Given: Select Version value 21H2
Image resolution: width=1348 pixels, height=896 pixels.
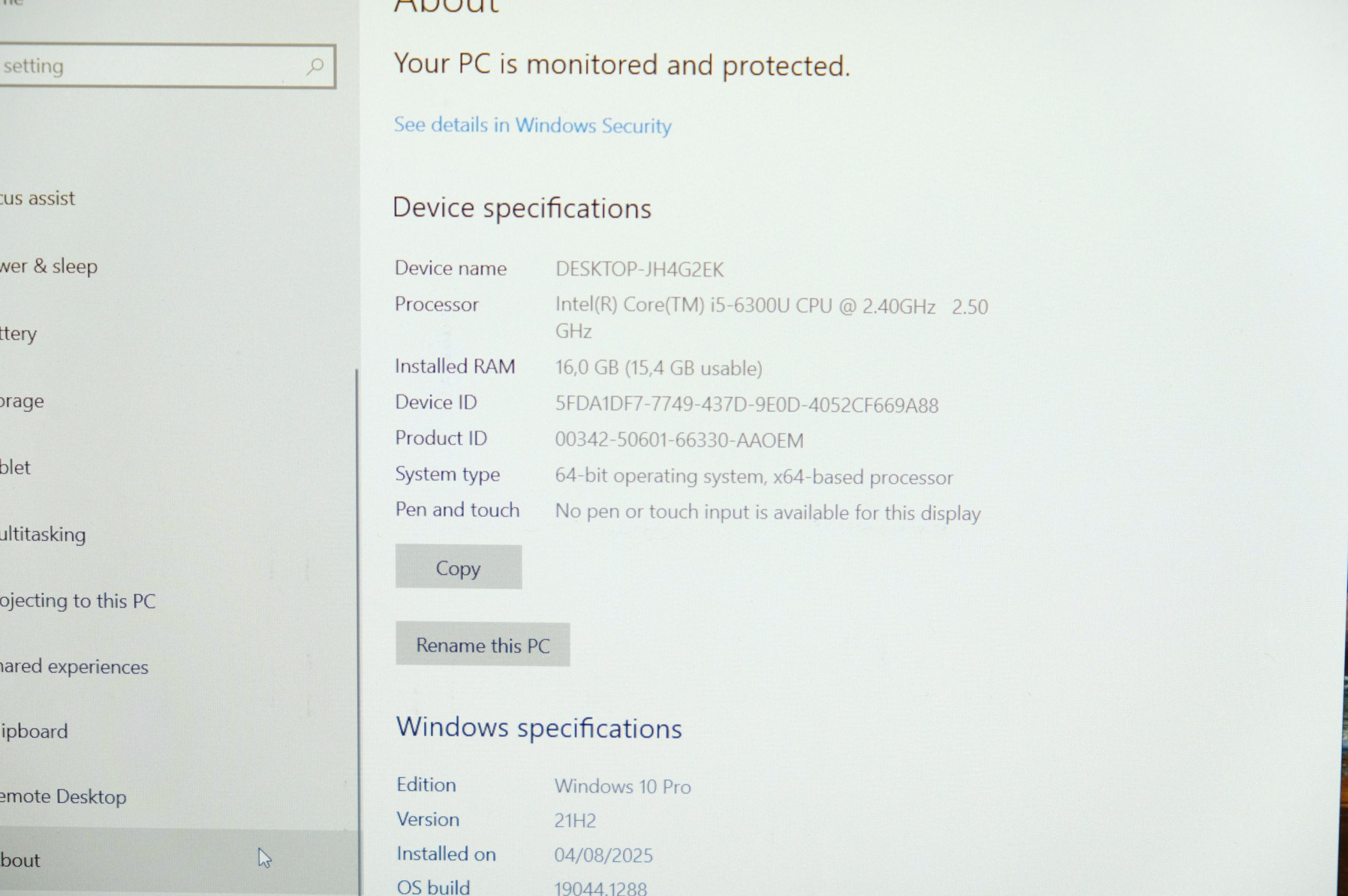Looking at the screenshot, I should tap(575, 821).
